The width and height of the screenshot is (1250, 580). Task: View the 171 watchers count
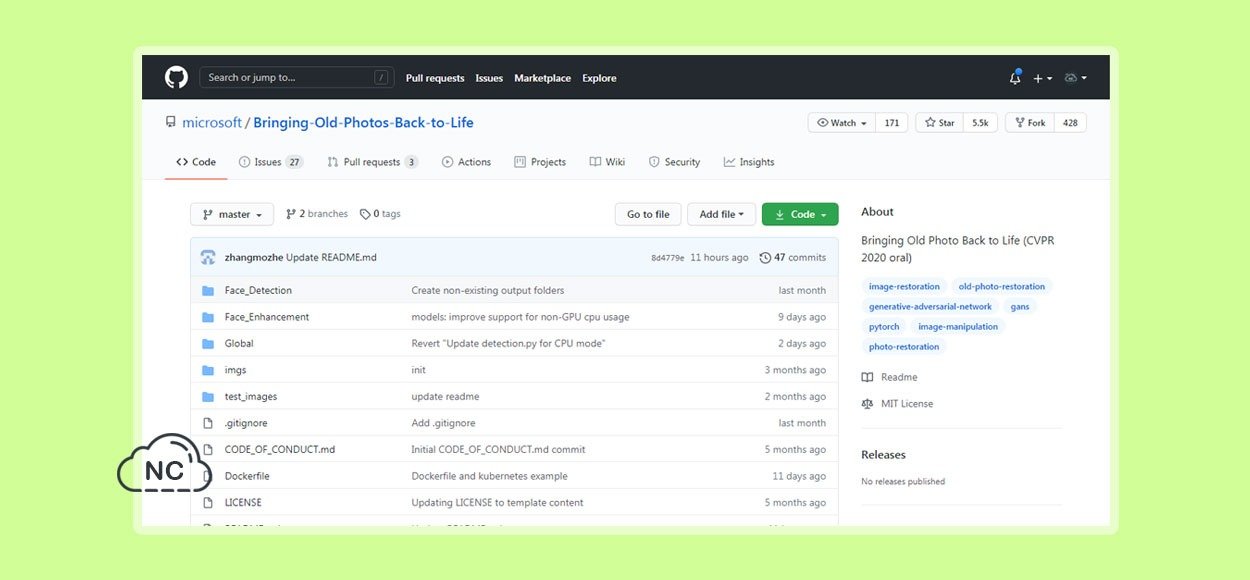point(892,123)
